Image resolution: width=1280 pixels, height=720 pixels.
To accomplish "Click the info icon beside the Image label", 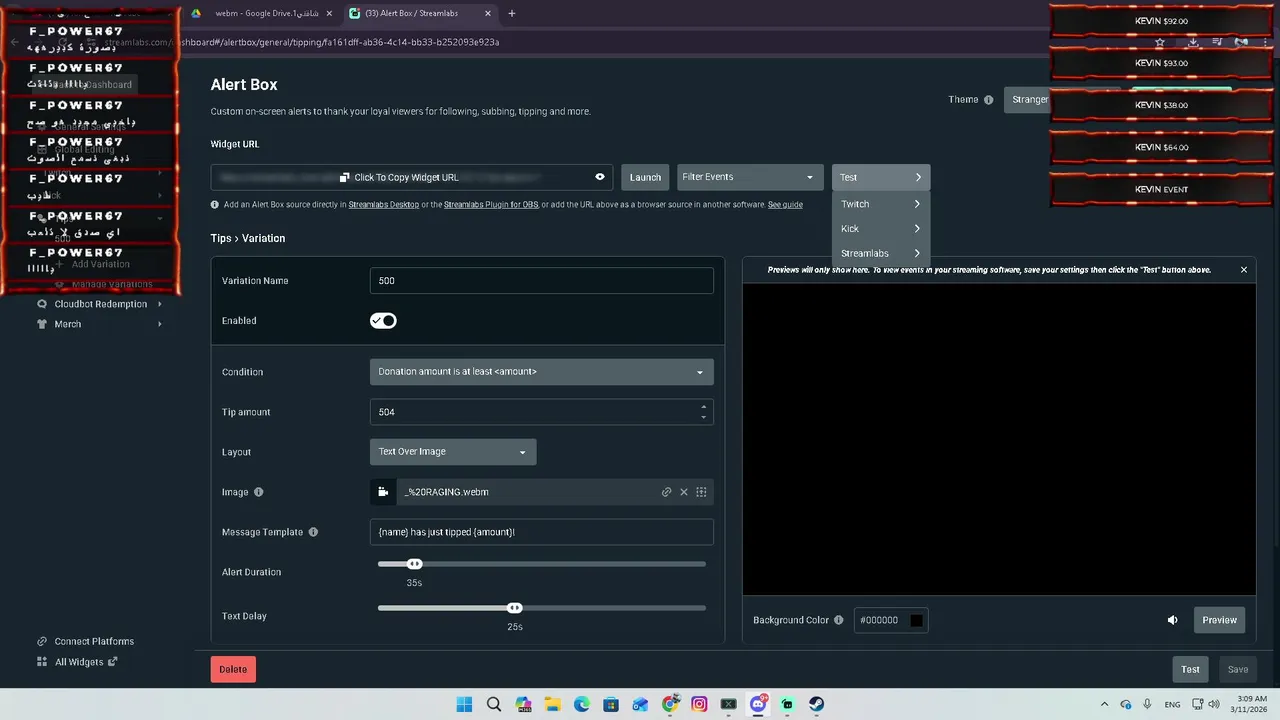I will click(x=259, y=492).
